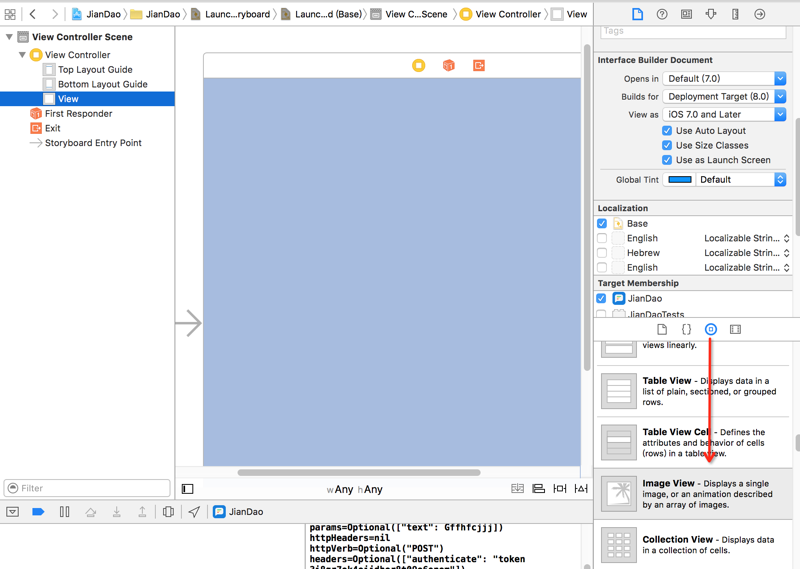
Task: Pause program execution
Action: tap(64, 511)
